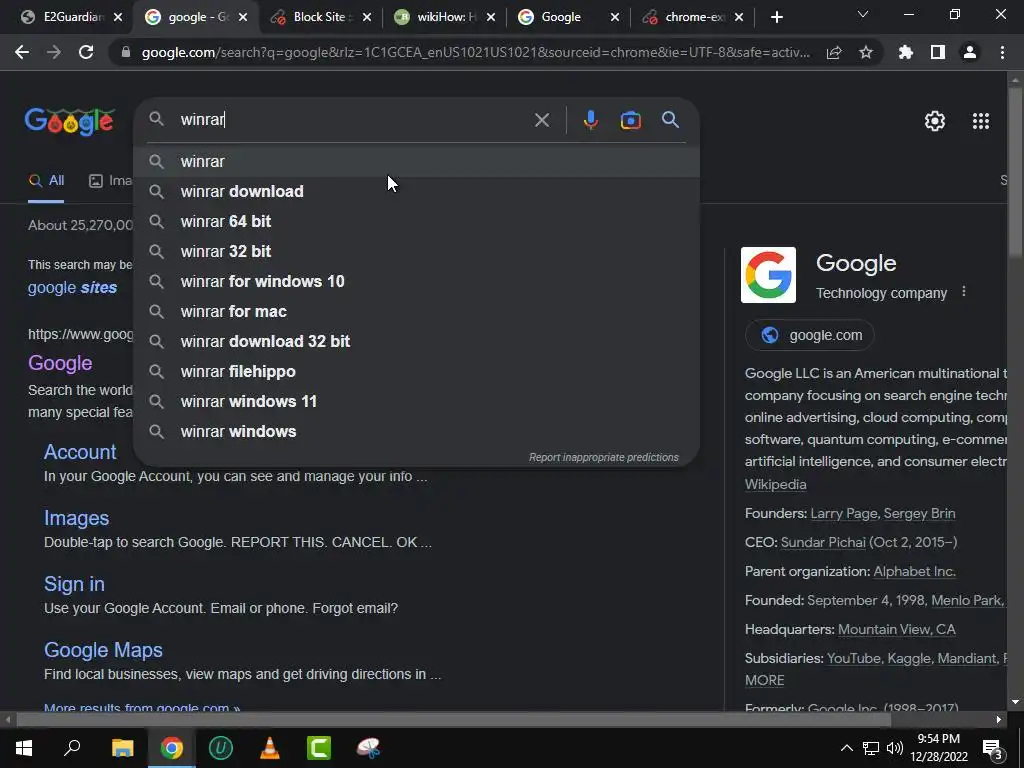Open the Chrome three-dot menu
Screen dimensions: 1024x768
coord(1002,52)
